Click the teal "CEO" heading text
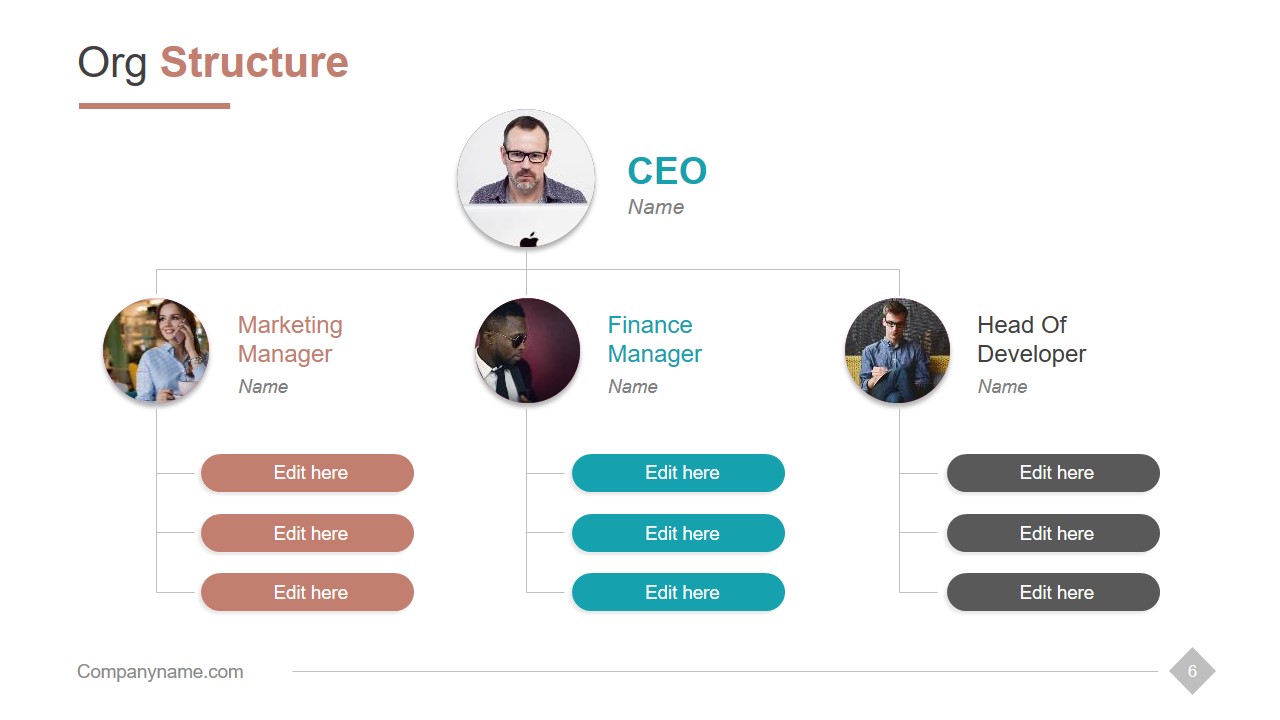The width and height of the screenshot is (1280, 720). pyautogui.click(x=667, y=171)
